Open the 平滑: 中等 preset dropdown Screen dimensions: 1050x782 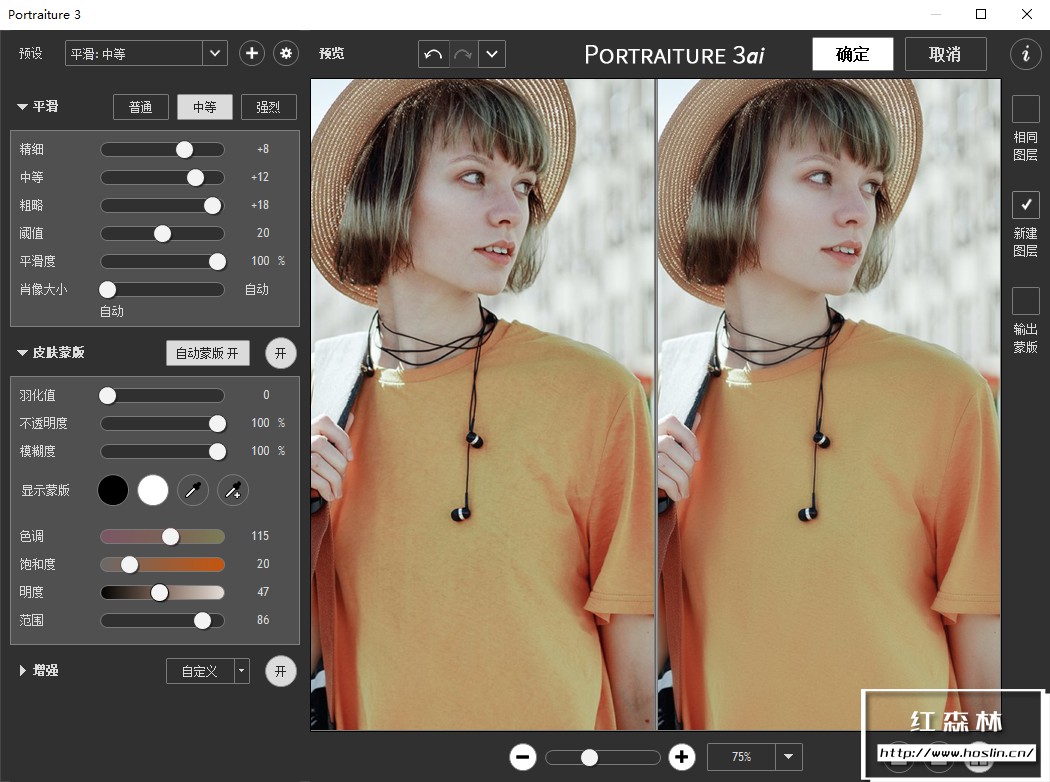point(146,54)
